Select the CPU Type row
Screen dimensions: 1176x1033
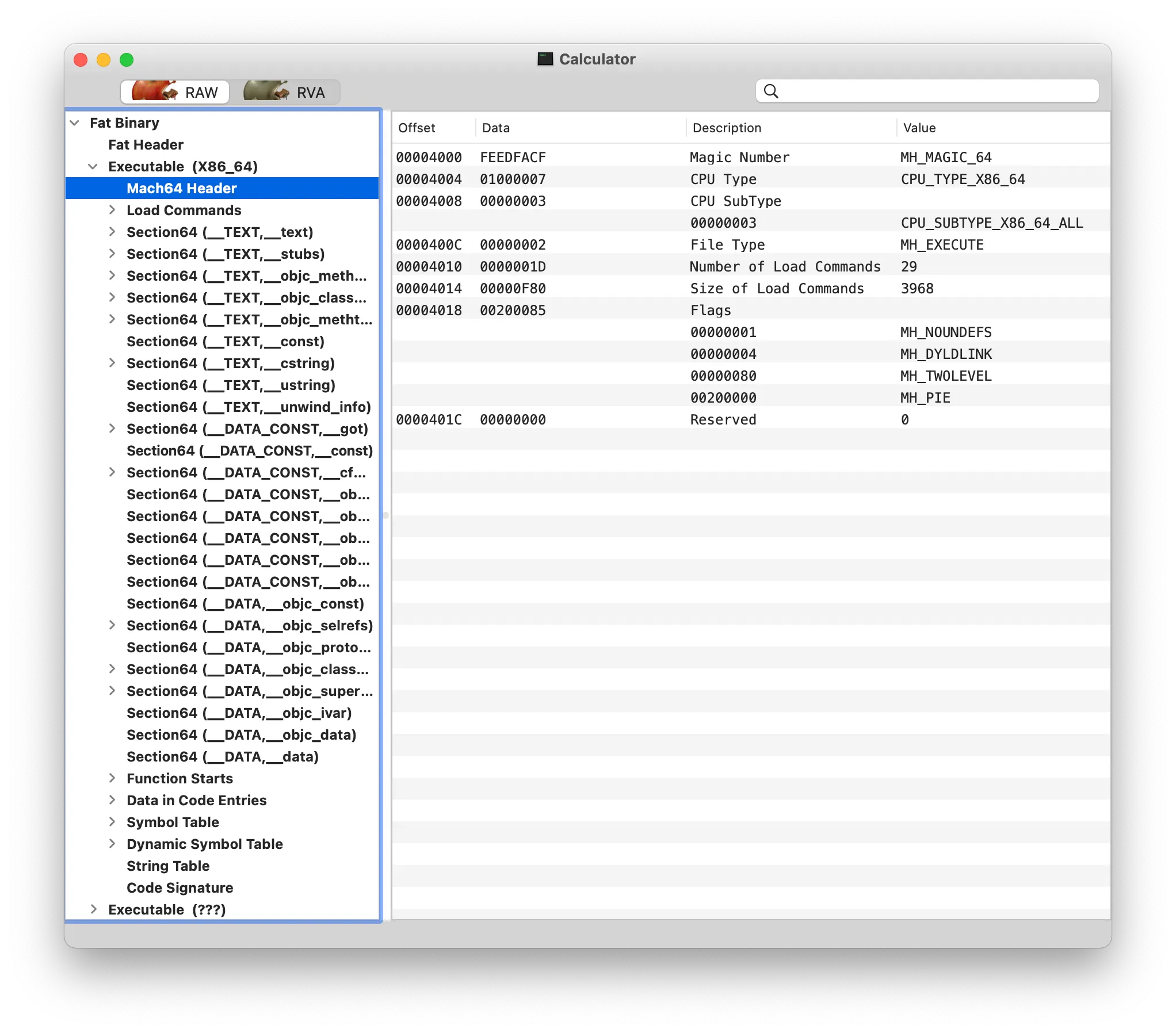click(751, 179)
